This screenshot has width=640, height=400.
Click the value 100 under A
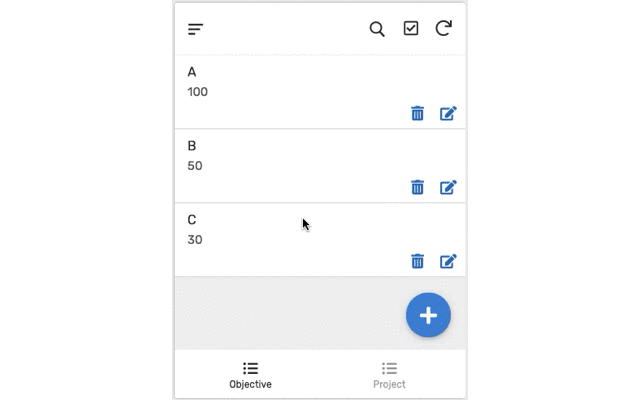[198, 92]
